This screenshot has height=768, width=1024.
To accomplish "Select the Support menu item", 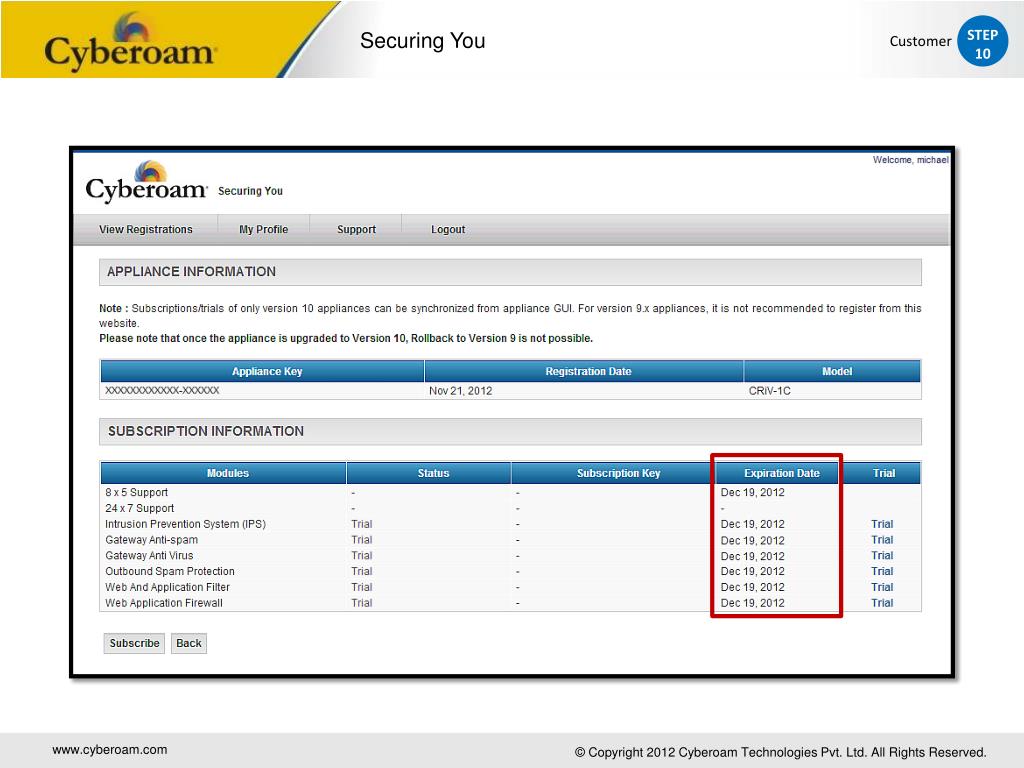I will (x=356, y=229).
